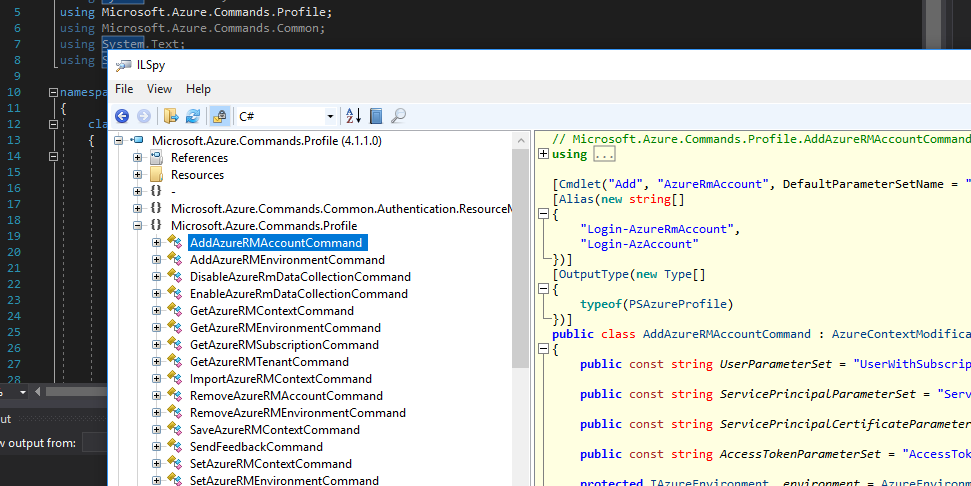Select DisableAzureRmDataCollectionCommand in the tree
971x486 pixels.
pyautogui.click(x=300, y=277)
